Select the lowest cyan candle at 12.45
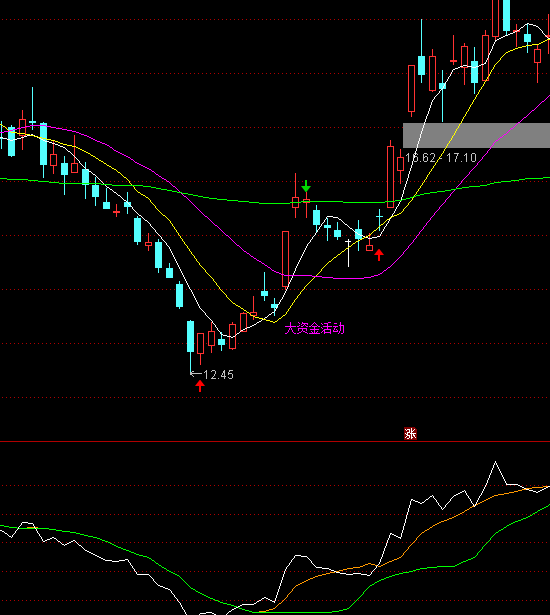The width and height of the screenshot is (550, 615). pos(191,337)
